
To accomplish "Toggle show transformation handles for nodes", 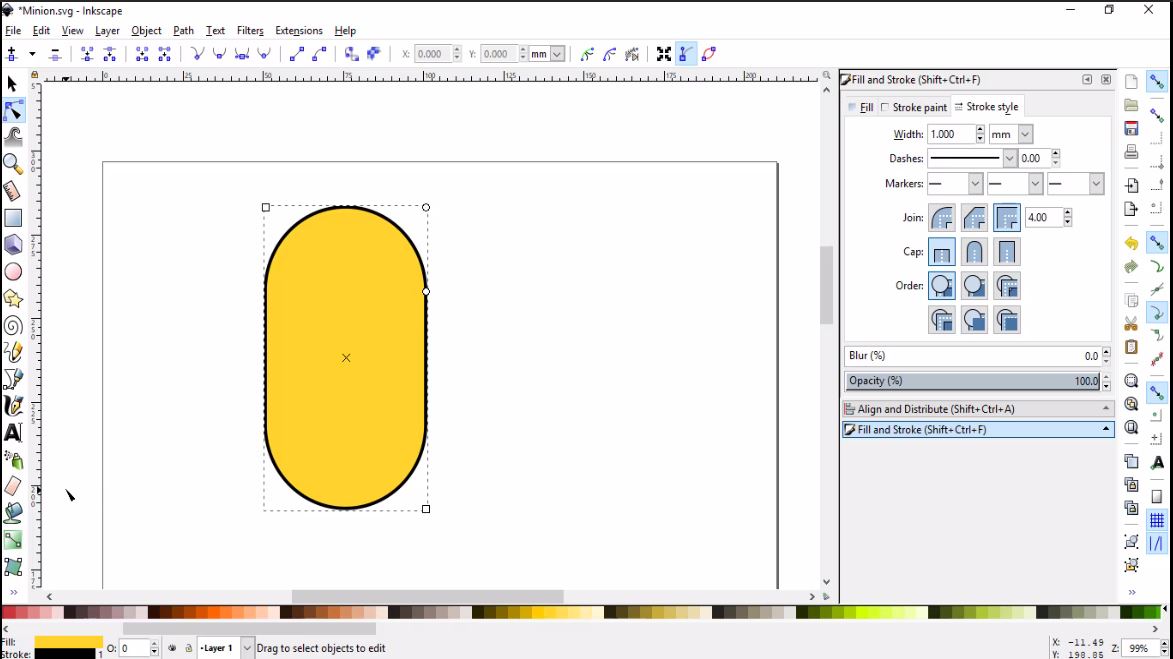I will point(664,54).
